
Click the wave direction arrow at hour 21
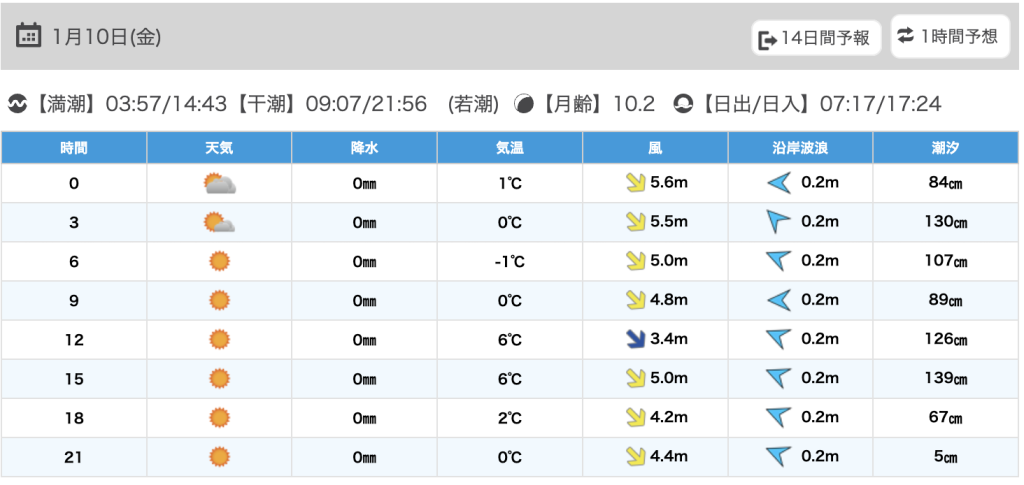tap(778, 457)
